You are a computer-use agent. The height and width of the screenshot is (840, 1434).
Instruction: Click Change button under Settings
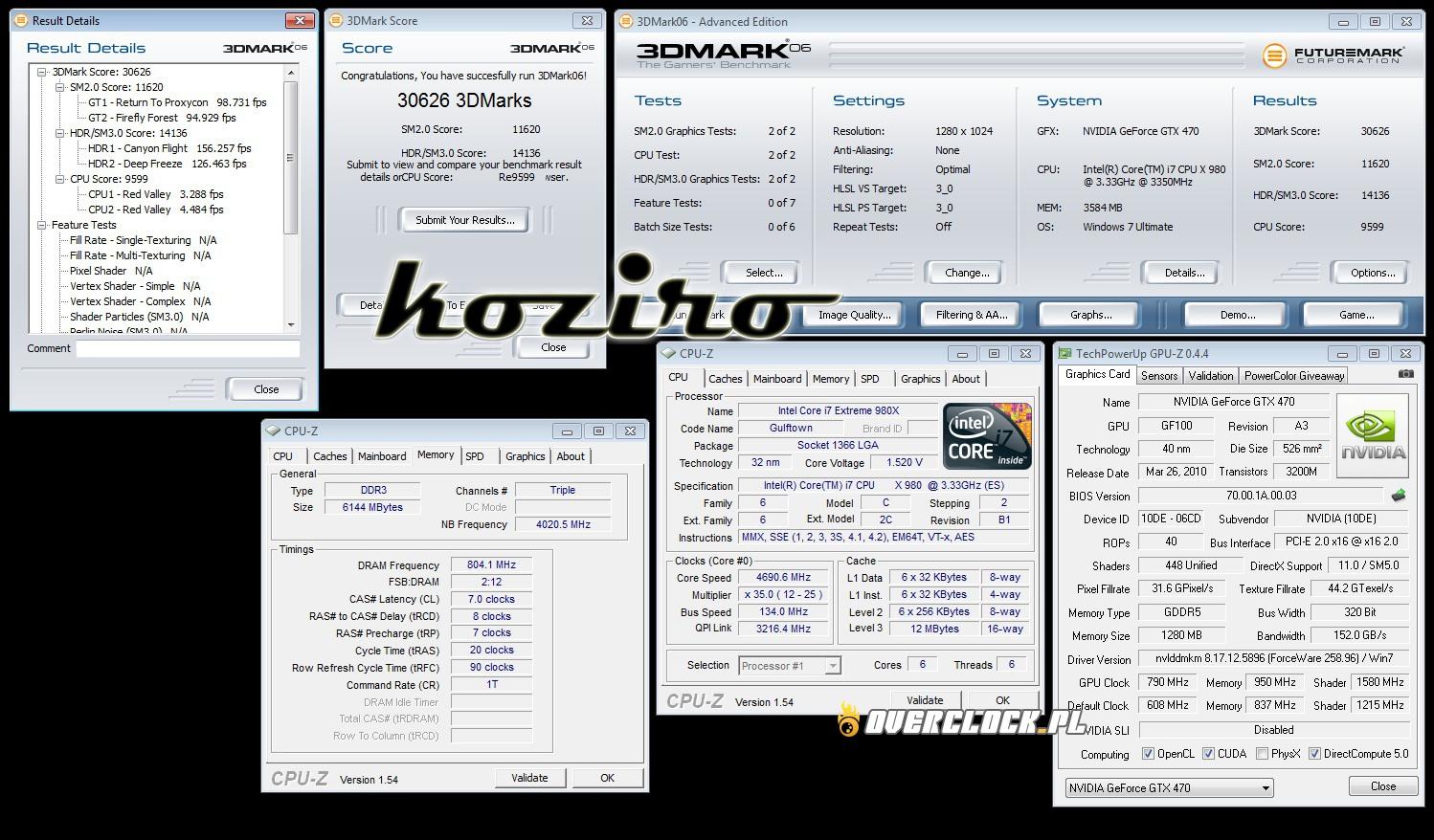[967, 273]
